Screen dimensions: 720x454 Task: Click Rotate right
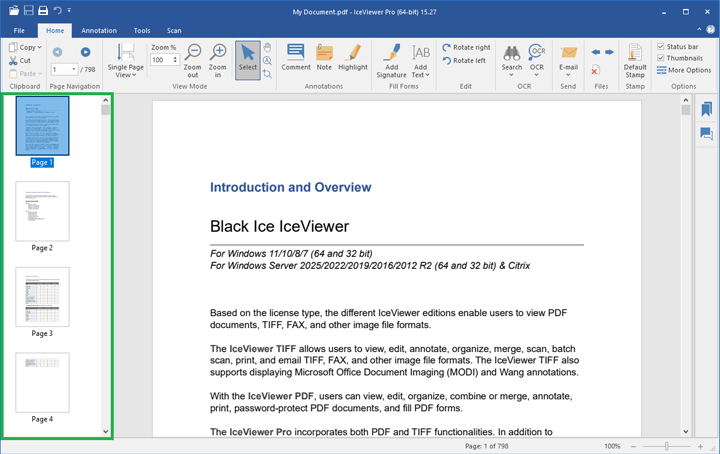coord(467,47)
